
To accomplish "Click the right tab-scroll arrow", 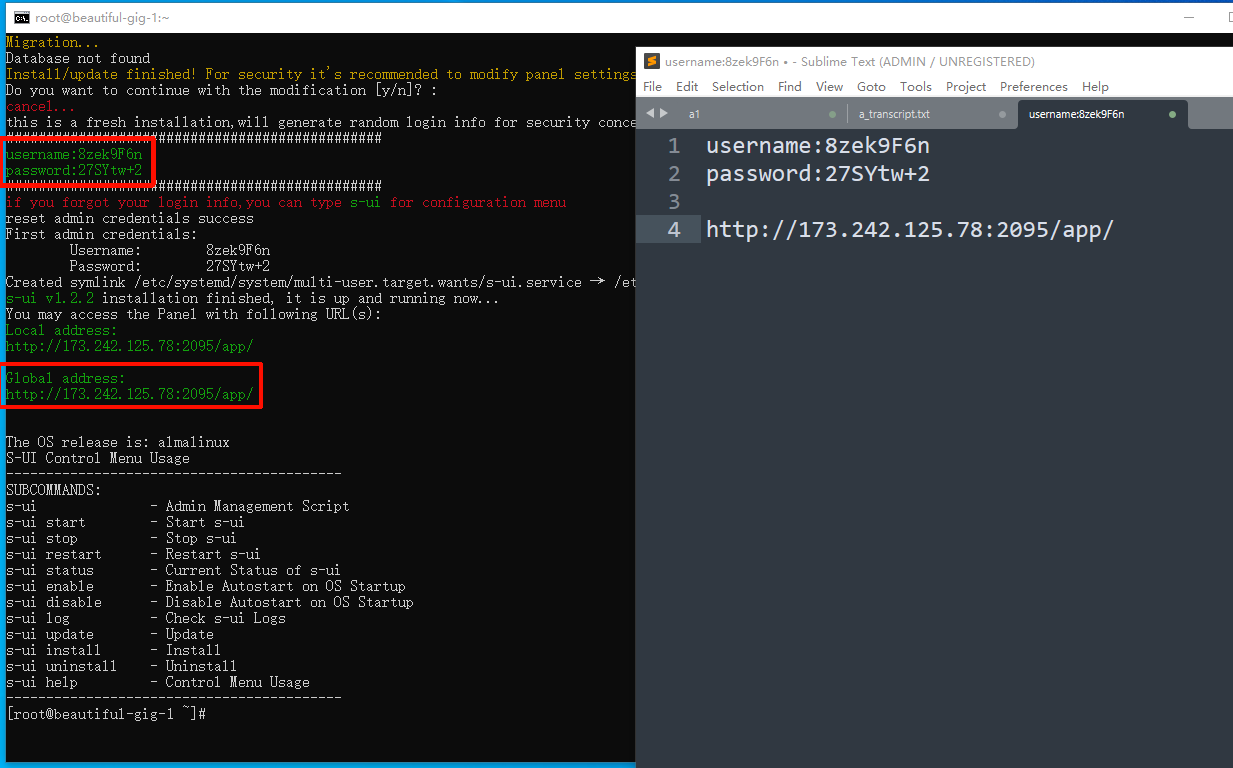I will 664,113.
